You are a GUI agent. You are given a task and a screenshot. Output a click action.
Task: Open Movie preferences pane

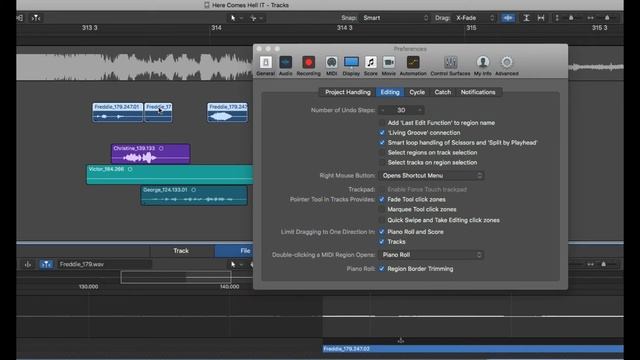click(x=389, y=66)
